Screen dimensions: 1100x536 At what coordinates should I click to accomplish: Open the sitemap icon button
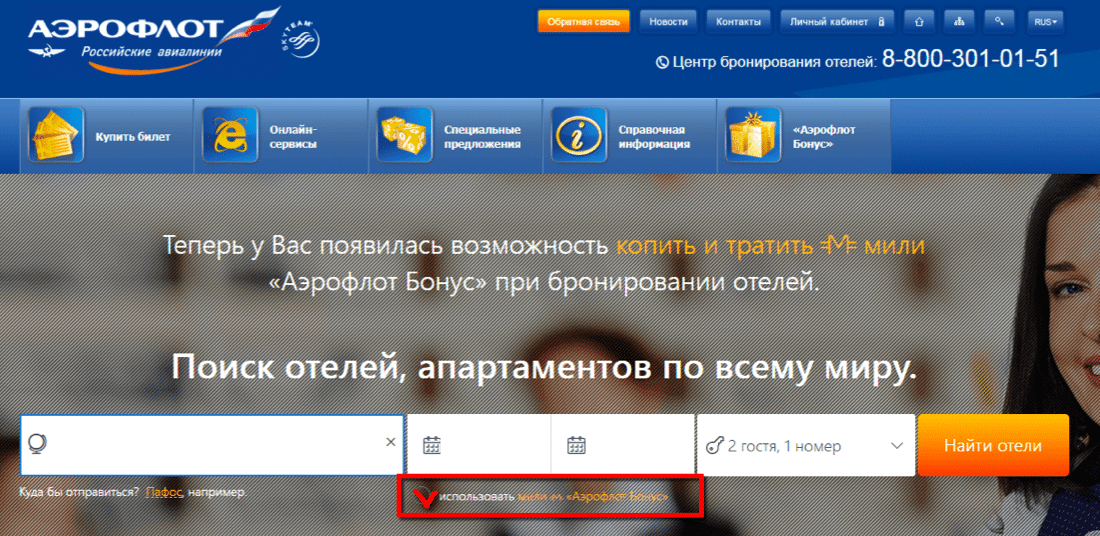pyautogui.click(x=959, y=22)
